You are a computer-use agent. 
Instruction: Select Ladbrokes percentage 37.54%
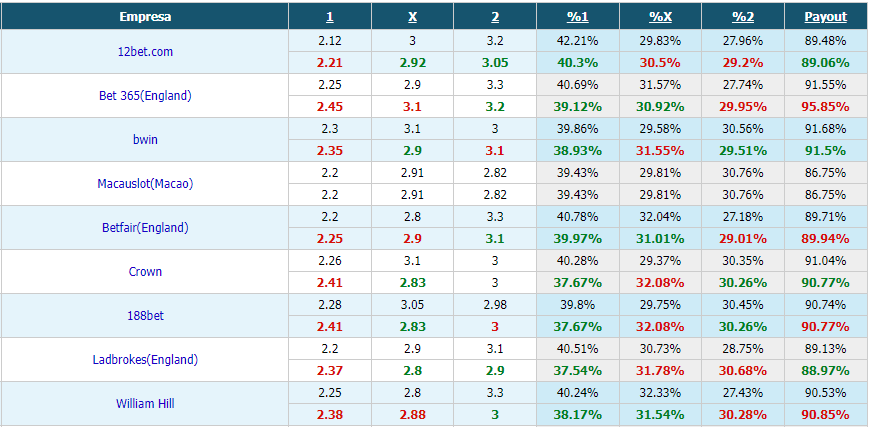click(578, 370)
